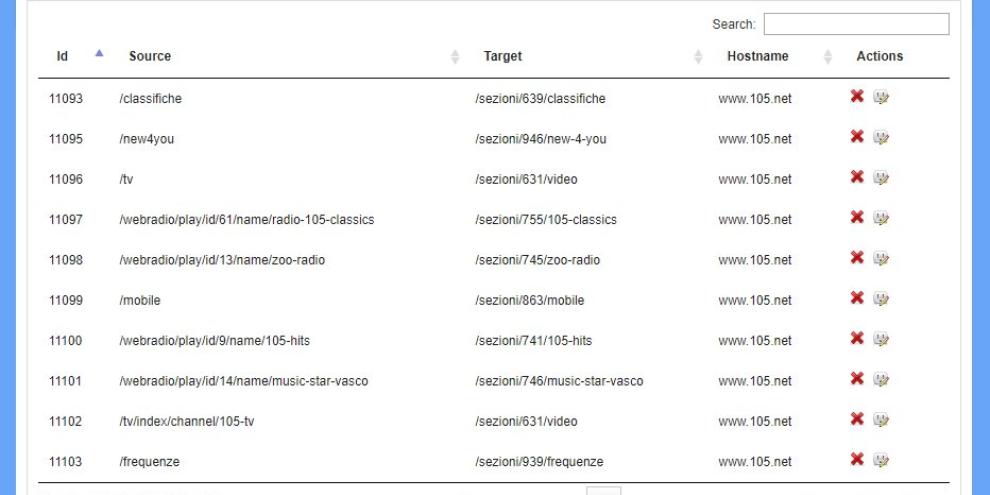Delete the radio-105-classics redirect

click(x=857, y=218)
